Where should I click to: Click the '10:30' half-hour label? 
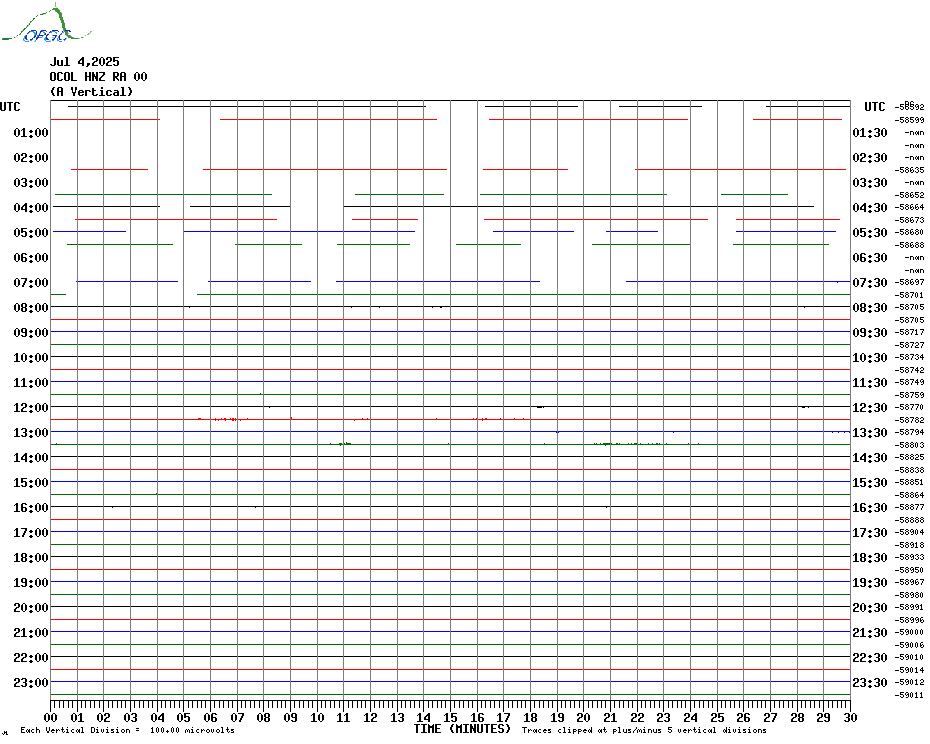click(870, 358)
